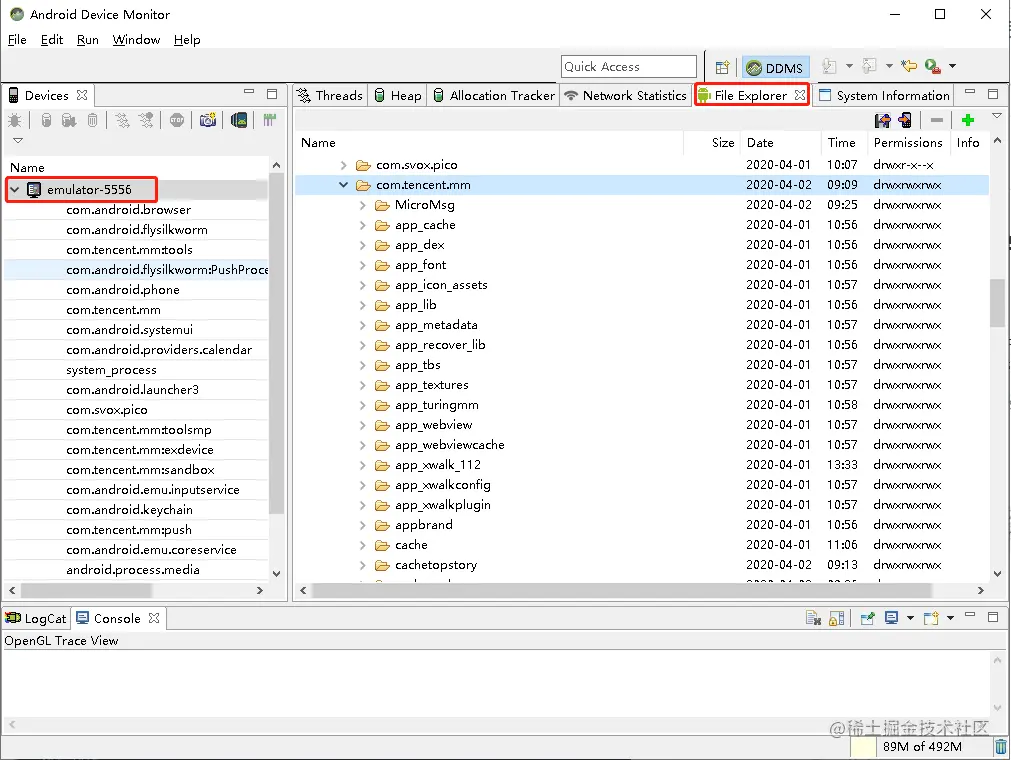Image resolution: width=1011 pixels, height=760 pixels.
Task: Close the File Explorer tab
Action: point(800,95)
